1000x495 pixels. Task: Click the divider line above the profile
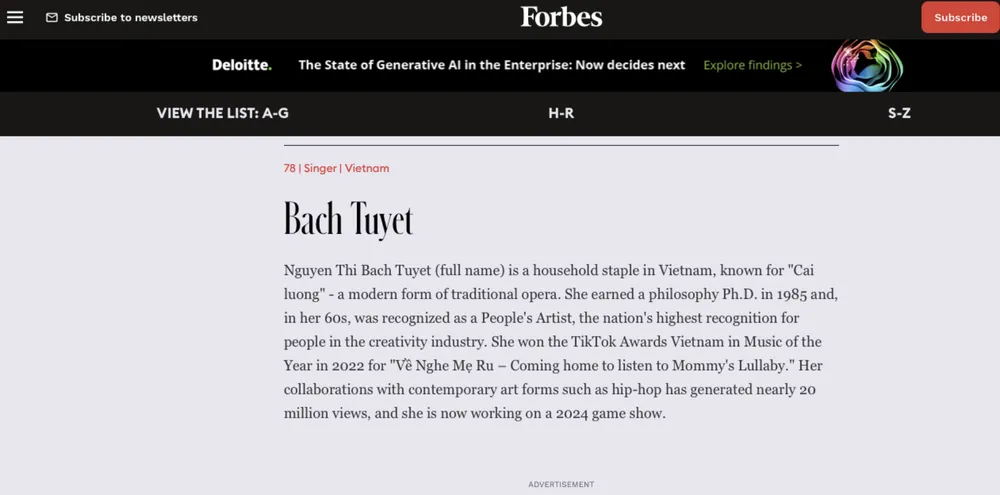coord(561,145)
